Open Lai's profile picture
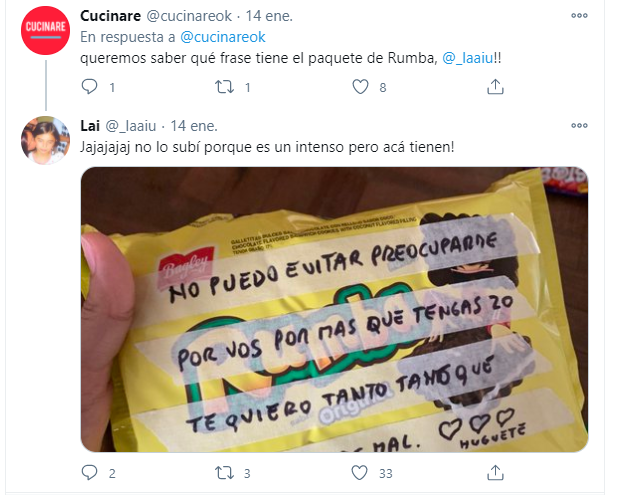The width and height of the screenshot is (623, 495). 46,140
